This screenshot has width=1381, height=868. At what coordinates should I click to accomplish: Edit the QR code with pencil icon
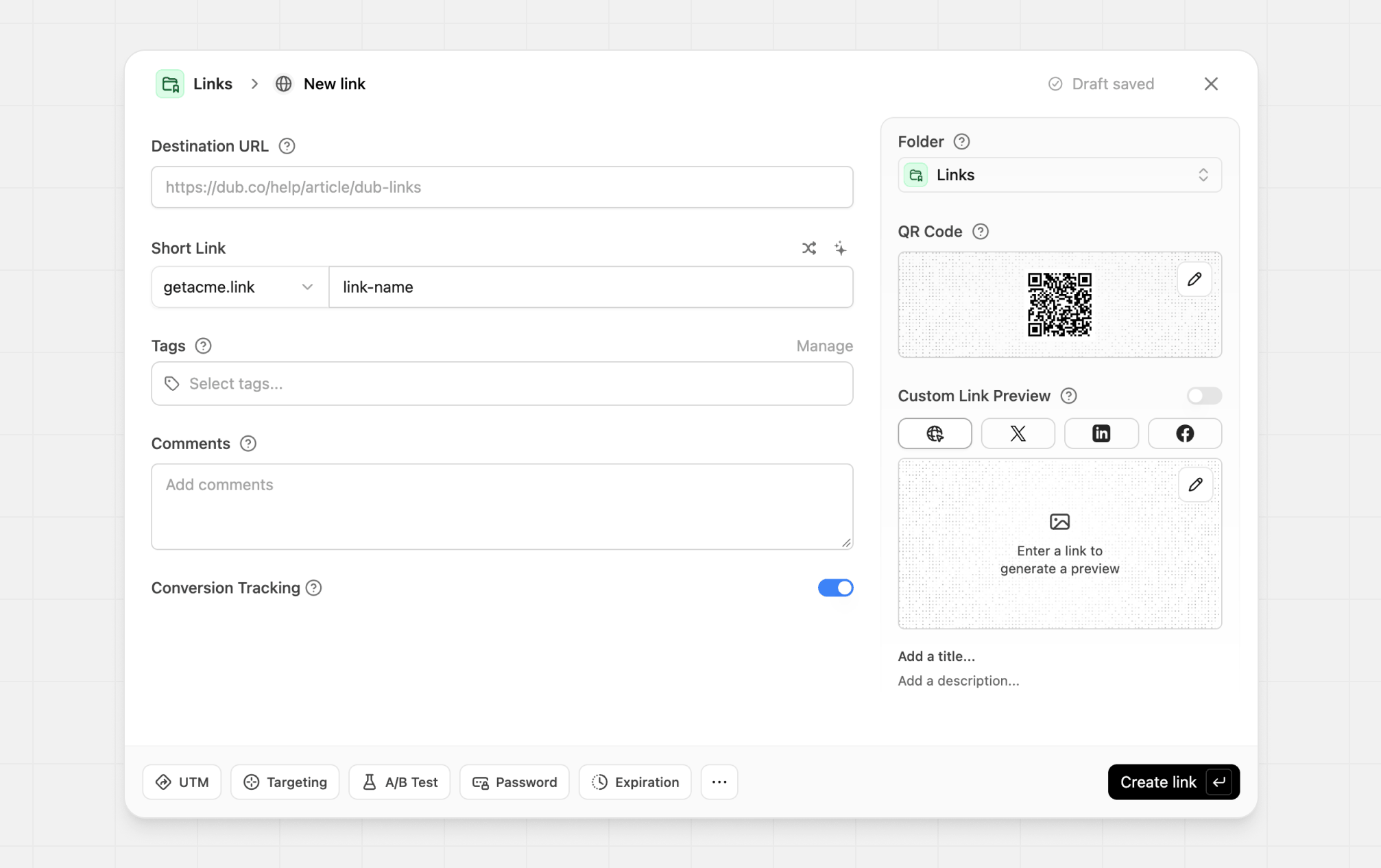pyautogui.click(x=1194, y=279)
